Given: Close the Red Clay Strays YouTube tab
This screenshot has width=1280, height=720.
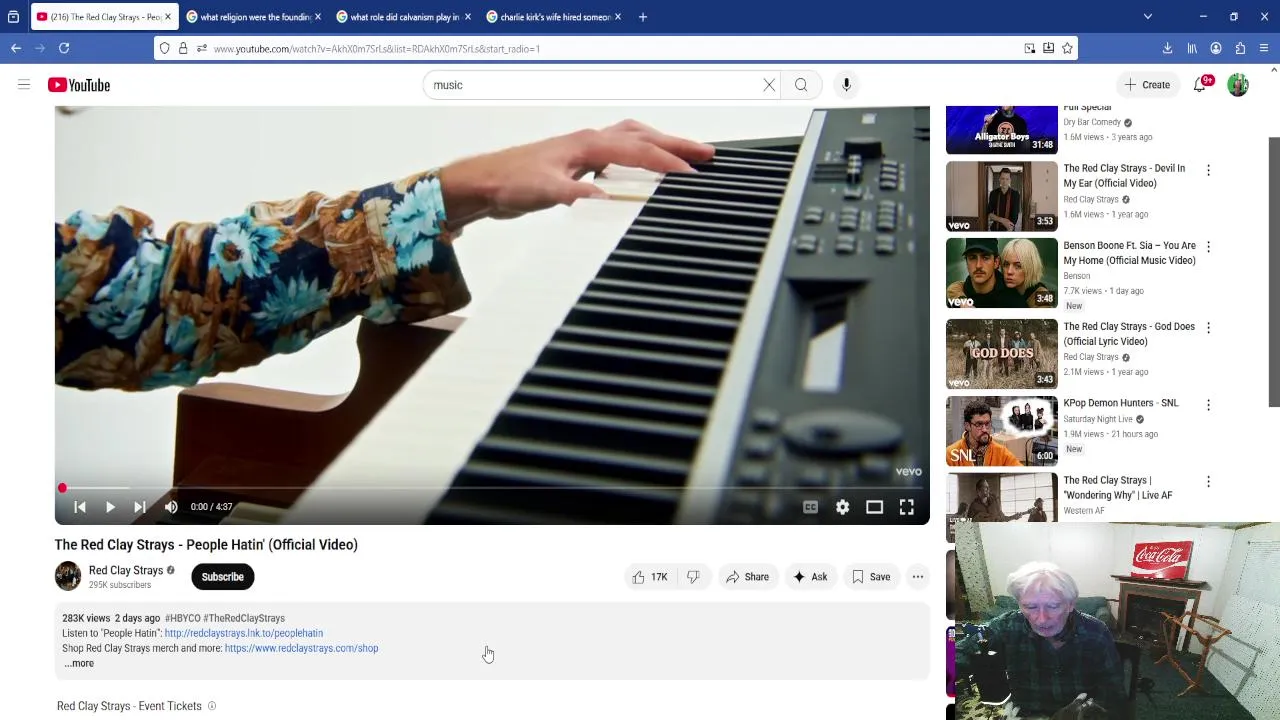Looking at the screenshot, I should pos(167,17).
